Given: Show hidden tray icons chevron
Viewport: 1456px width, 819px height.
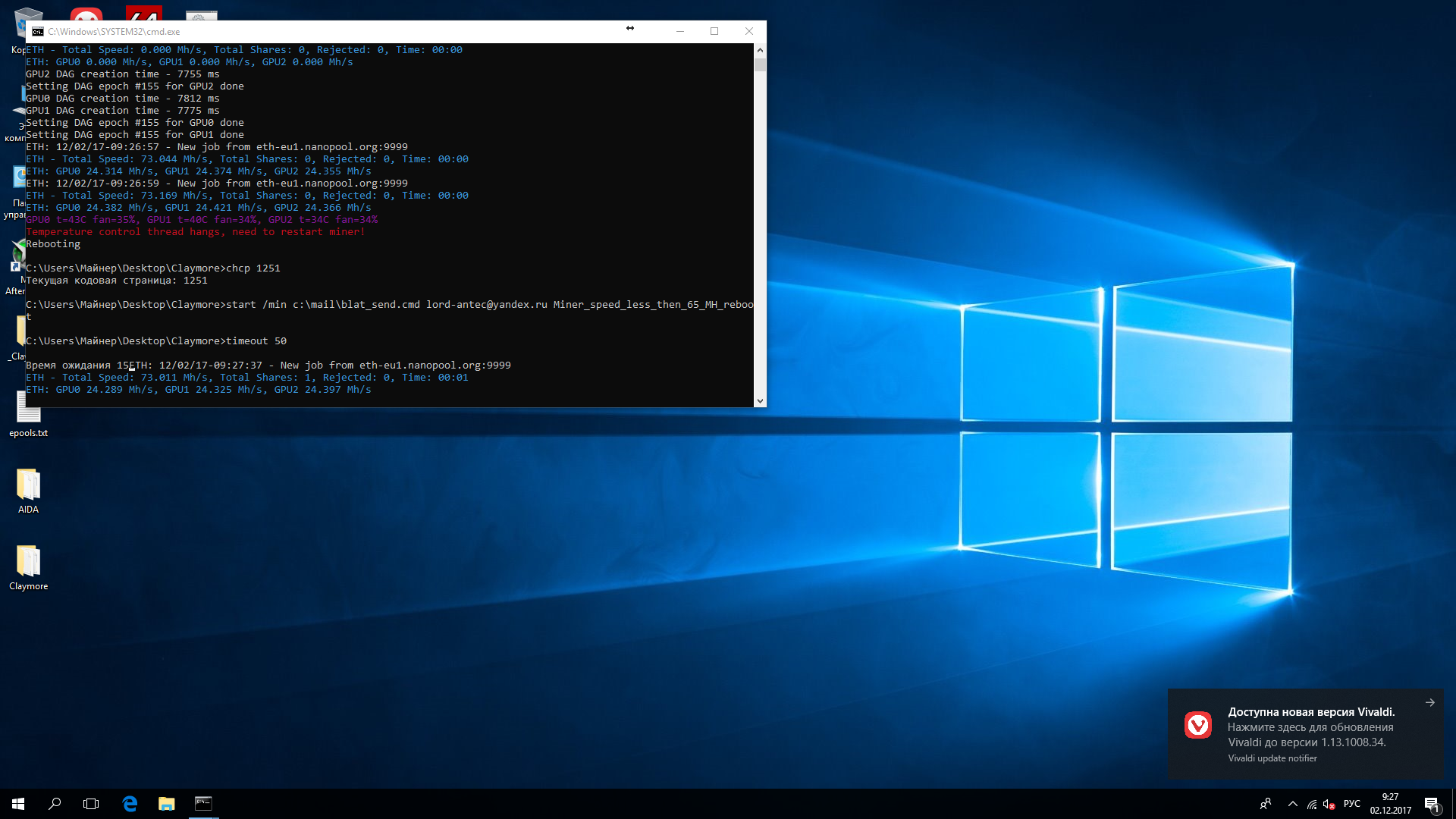Looking at the screenshot, I should [1293, 804].
